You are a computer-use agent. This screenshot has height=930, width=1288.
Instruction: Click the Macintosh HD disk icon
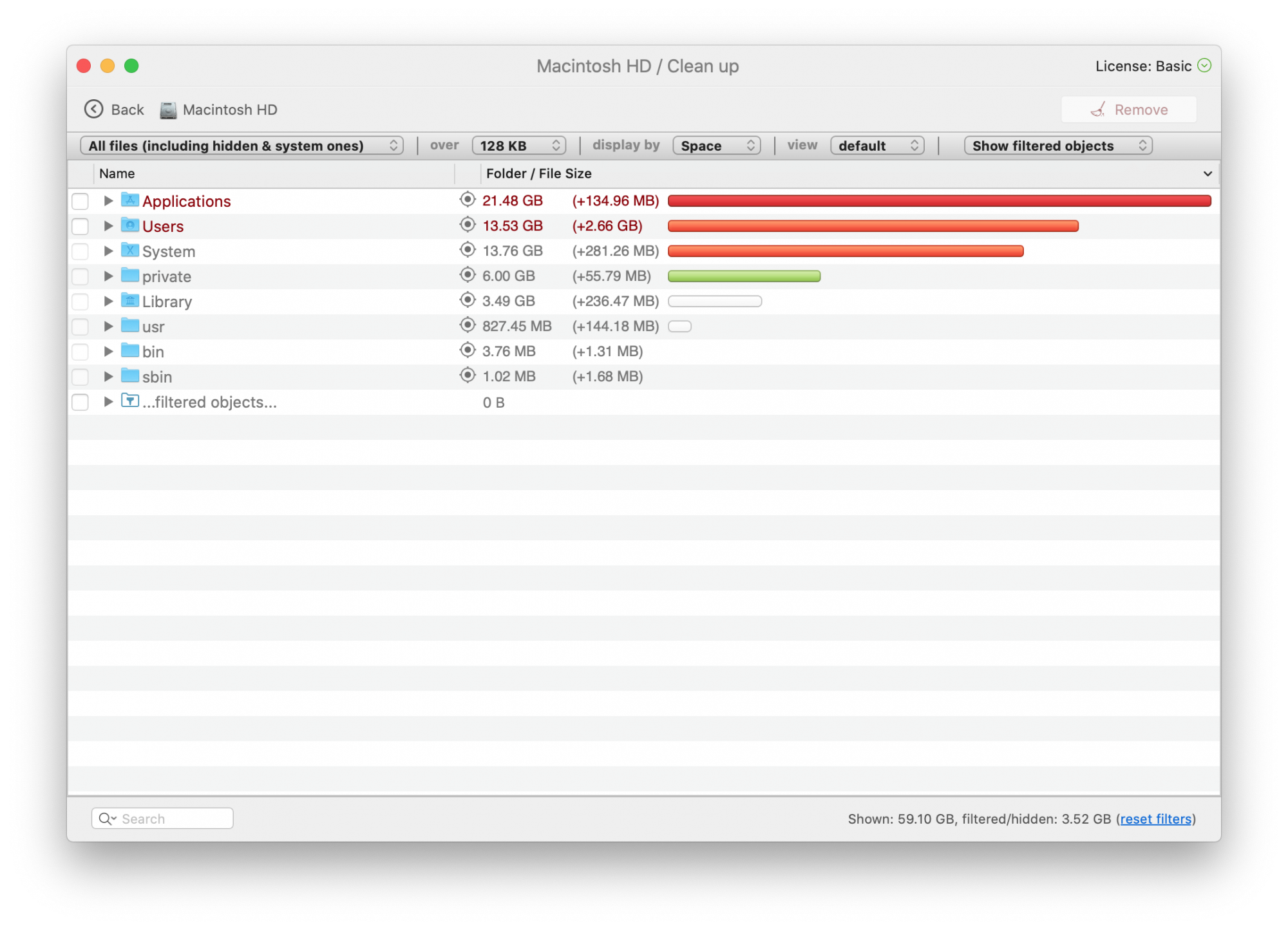[168, 110]
